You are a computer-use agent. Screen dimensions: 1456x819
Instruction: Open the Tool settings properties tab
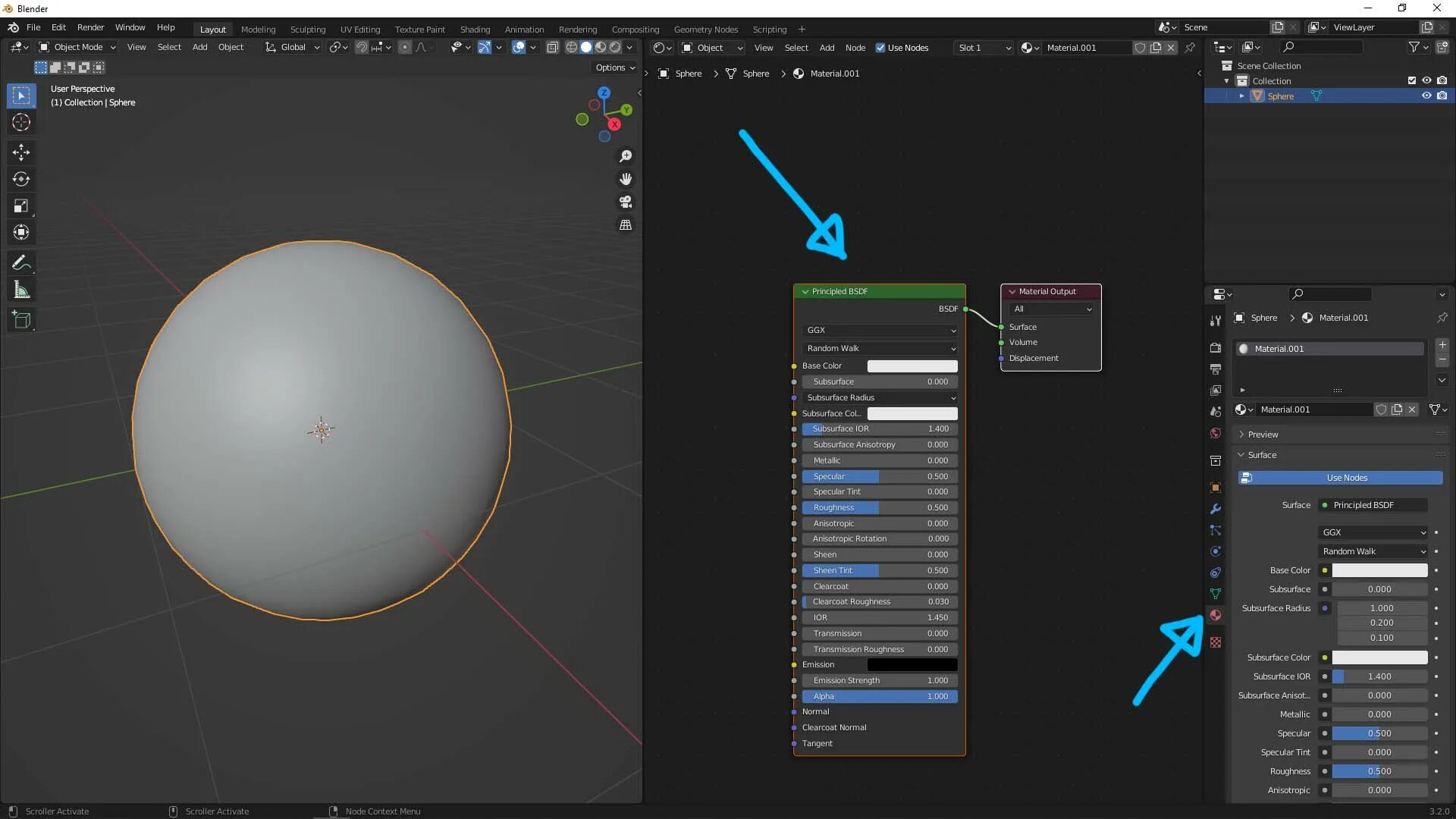1216,321
